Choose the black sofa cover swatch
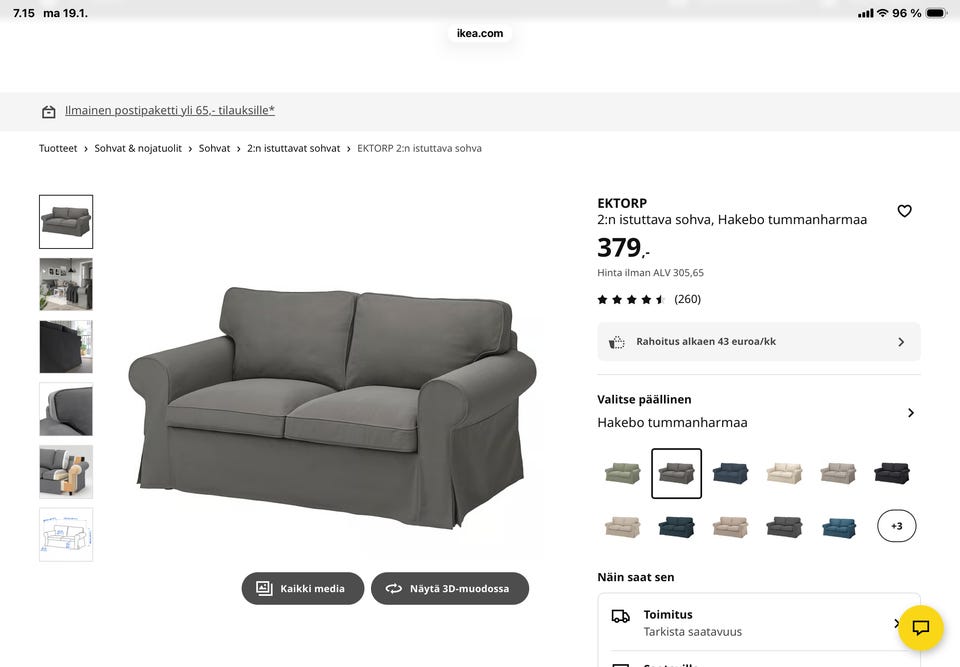The width and height of the screenshot is (960, 667). (892, 473)
